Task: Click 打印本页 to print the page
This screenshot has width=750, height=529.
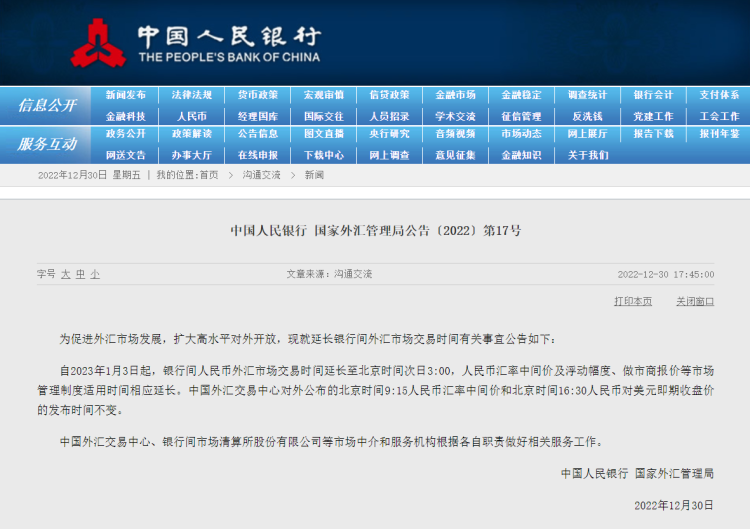Action: 633,301
